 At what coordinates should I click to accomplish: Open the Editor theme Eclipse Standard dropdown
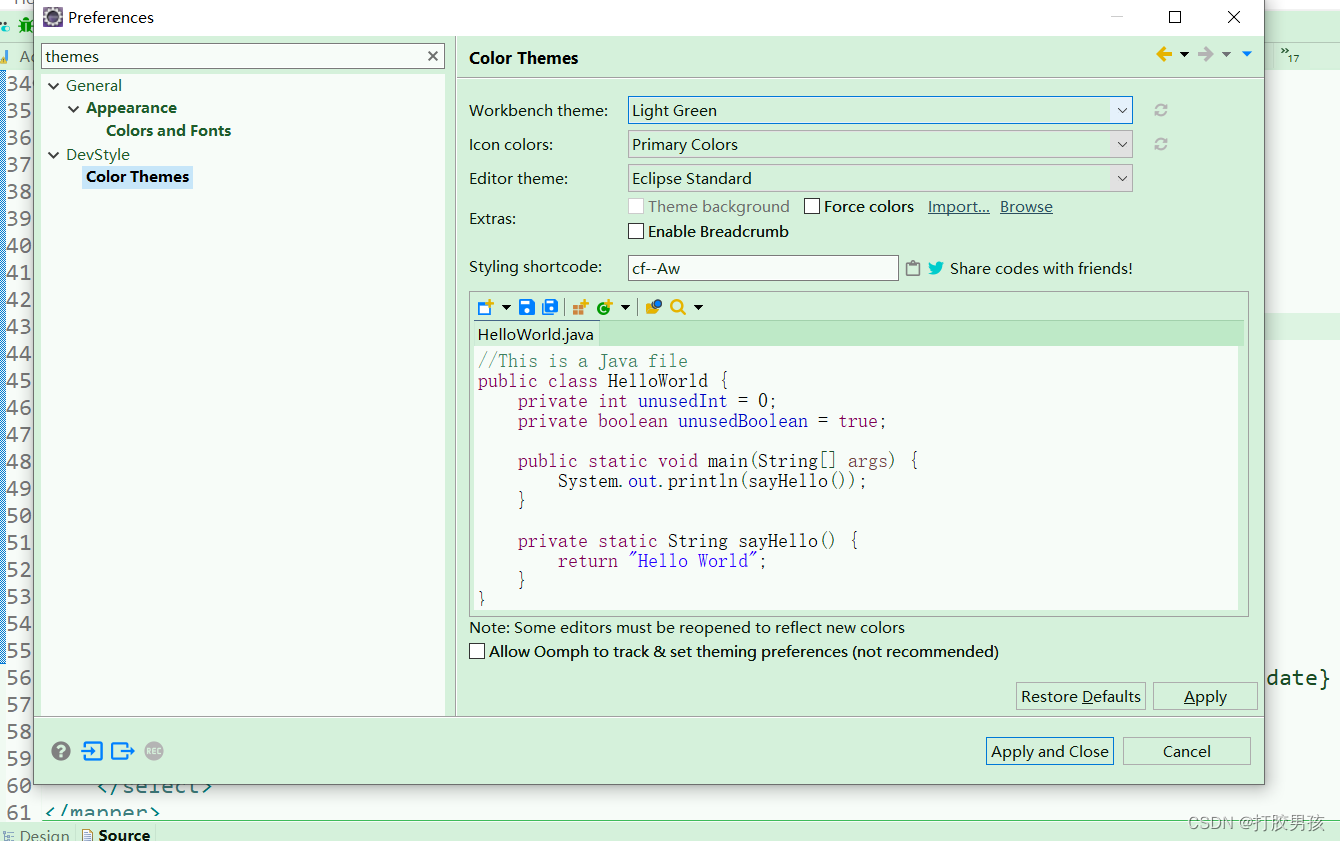tap(880, 178)
